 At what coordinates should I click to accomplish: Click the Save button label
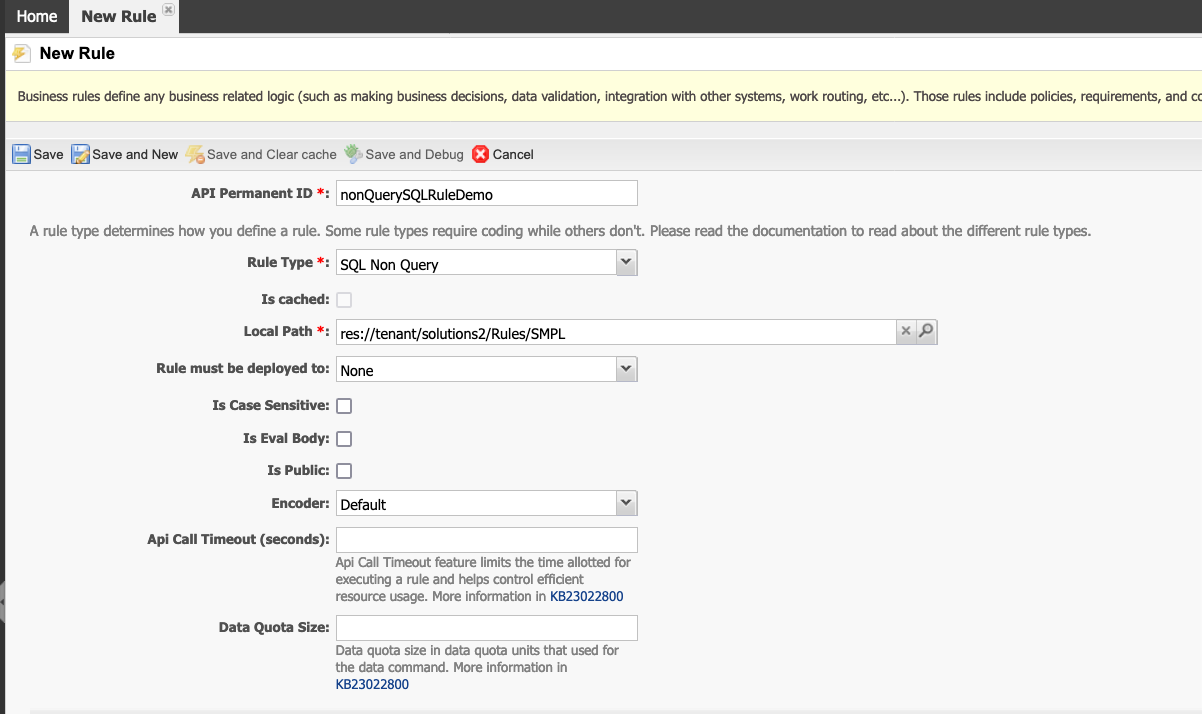[48, 154]
